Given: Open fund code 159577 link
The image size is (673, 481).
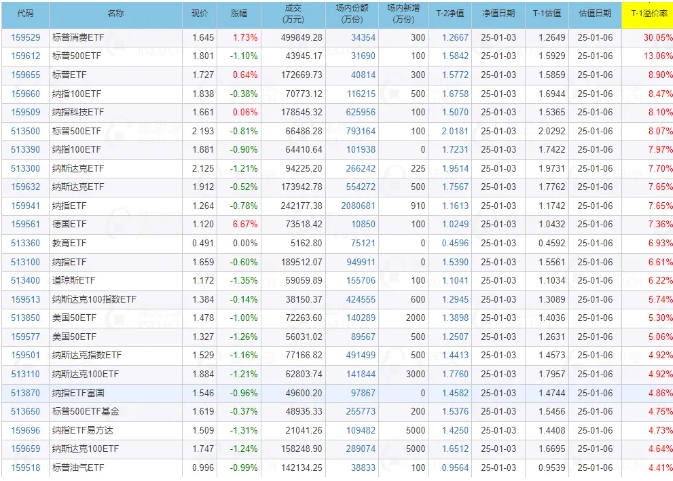Looking at the screenshot, I should [25, 337].
